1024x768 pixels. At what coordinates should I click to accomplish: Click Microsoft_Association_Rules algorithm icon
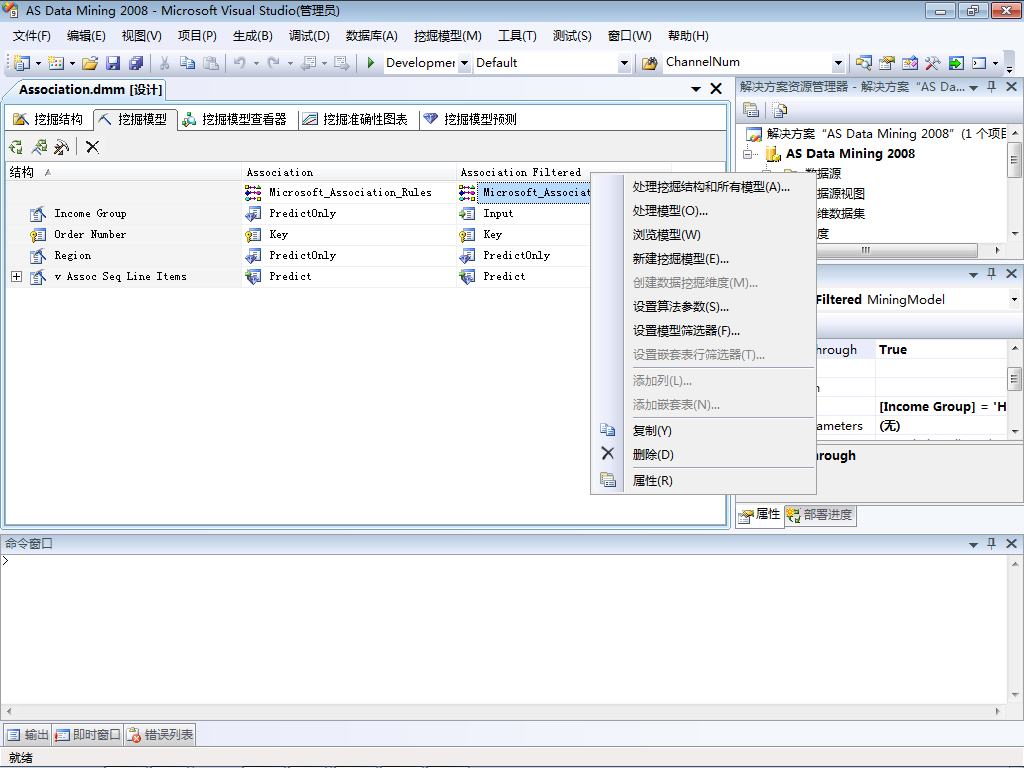click(x=253, y=192)
